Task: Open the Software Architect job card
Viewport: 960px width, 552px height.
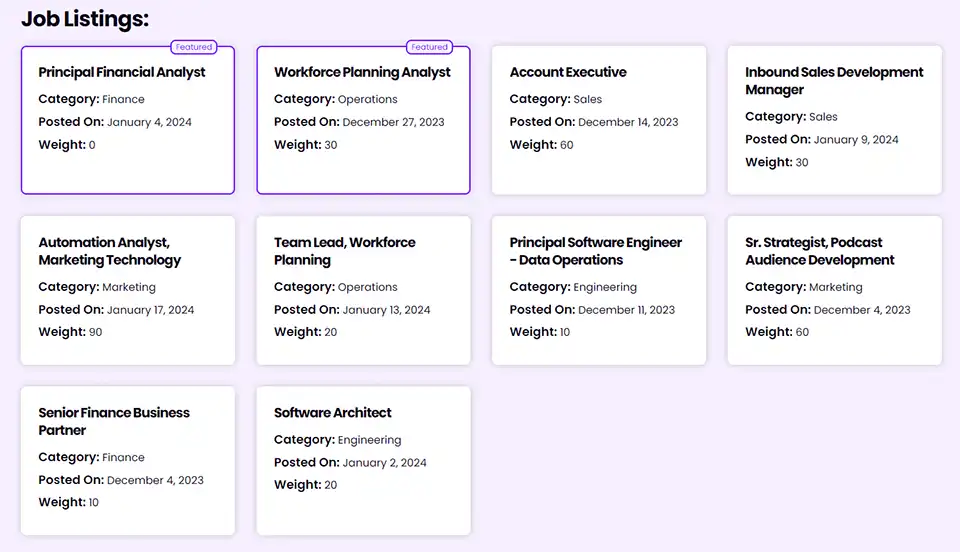Action: click(364, 460)
